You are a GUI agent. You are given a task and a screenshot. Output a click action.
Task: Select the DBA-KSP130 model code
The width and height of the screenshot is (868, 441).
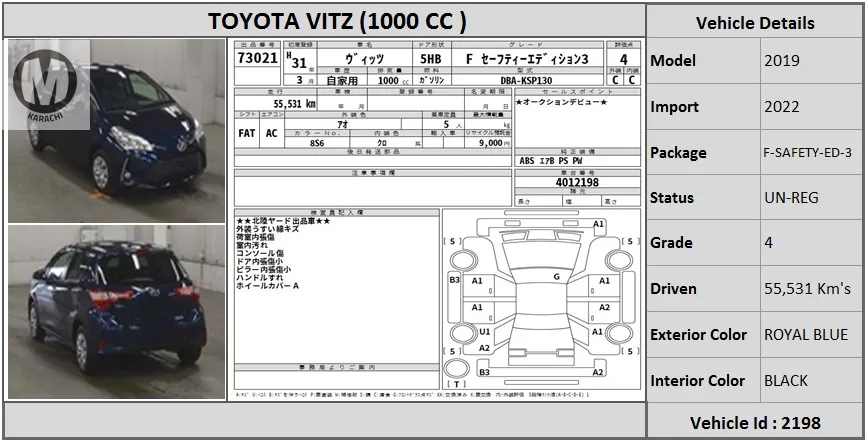pos(526,81)
